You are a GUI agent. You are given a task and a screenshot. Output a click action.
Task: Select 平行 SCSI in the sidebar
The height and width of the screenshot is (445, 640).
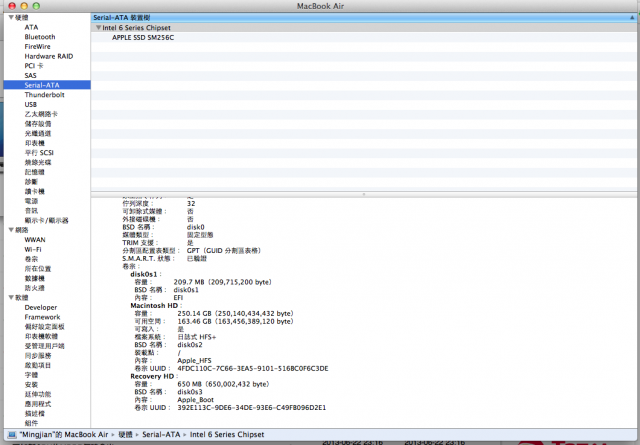(39, 153)
